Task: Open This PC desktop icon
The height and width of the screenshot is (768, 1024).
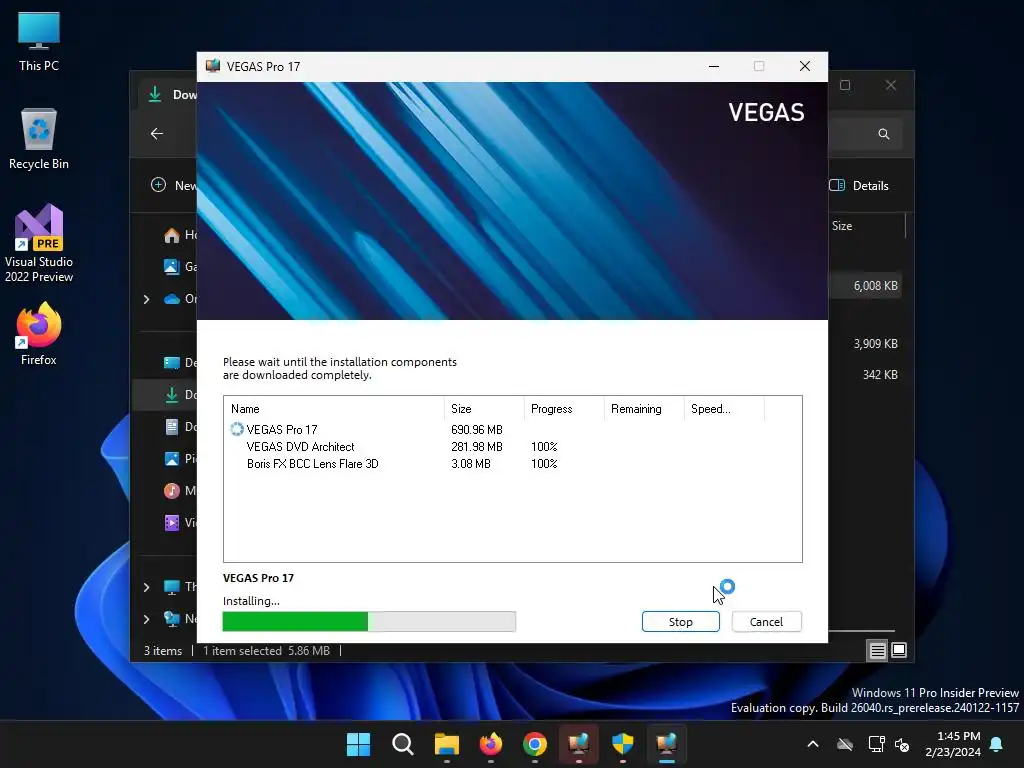Action: [x=39, y=42]
